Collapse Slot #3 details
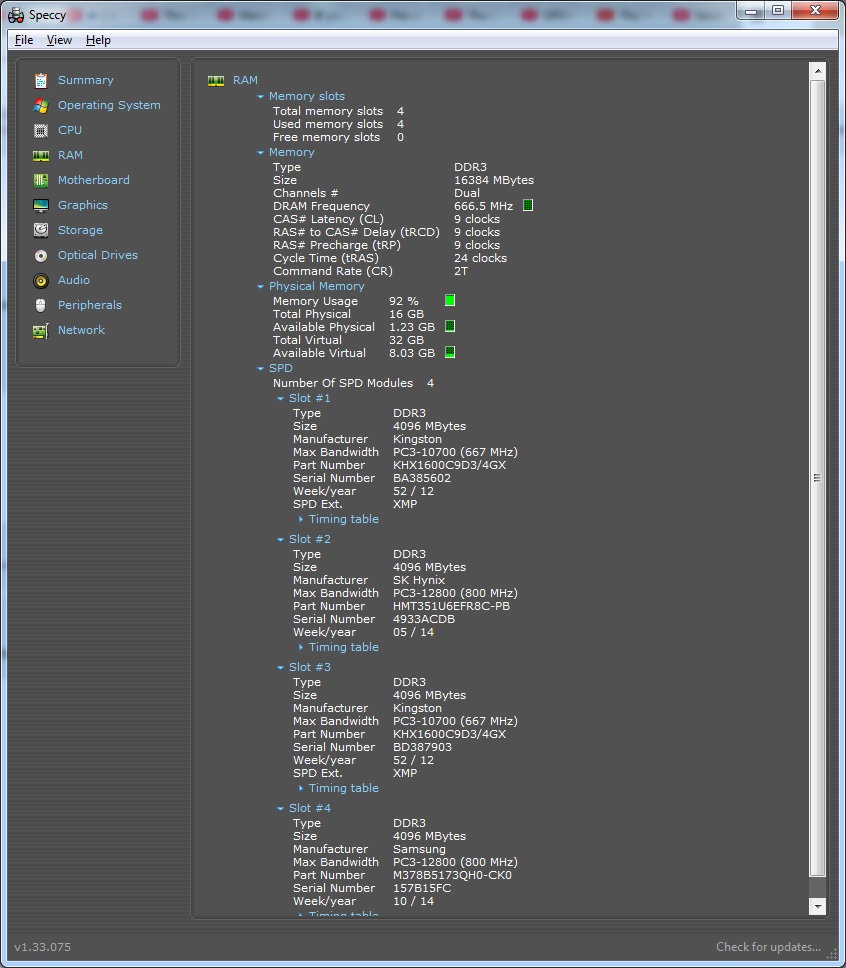Viewport: 846px width, 968px height. pos(280,667)
